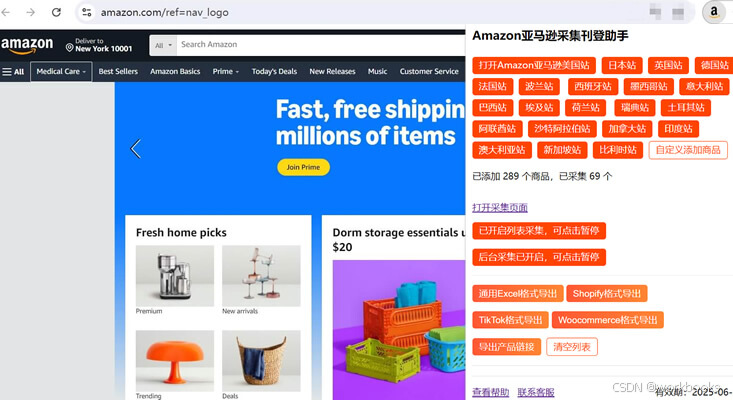The image size is (733, 400).
Task: Expand the search category All dropdown
Action: [x=163, y=45]
